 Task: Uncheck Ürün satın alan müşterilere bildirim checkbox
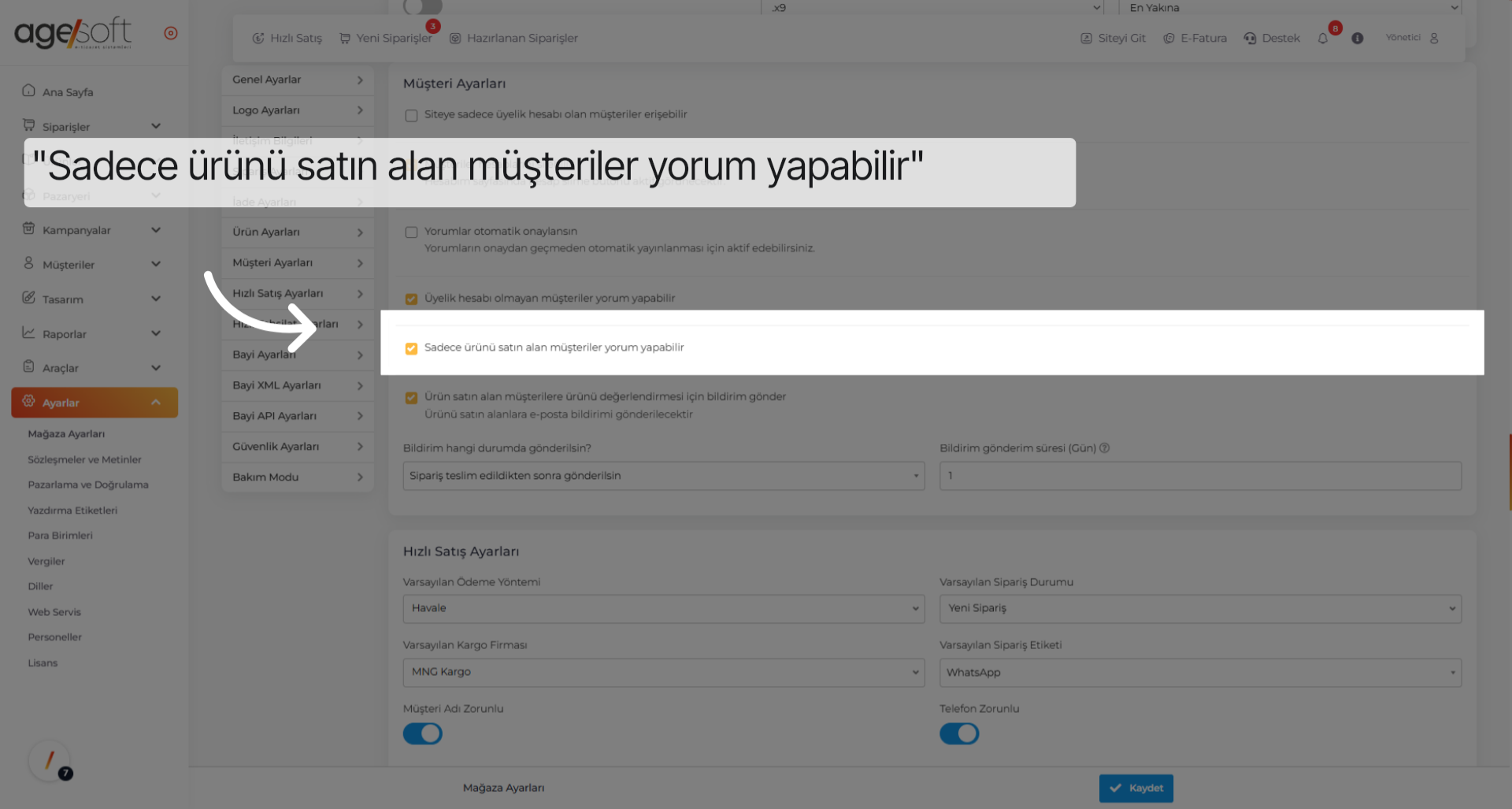(411, 398)
